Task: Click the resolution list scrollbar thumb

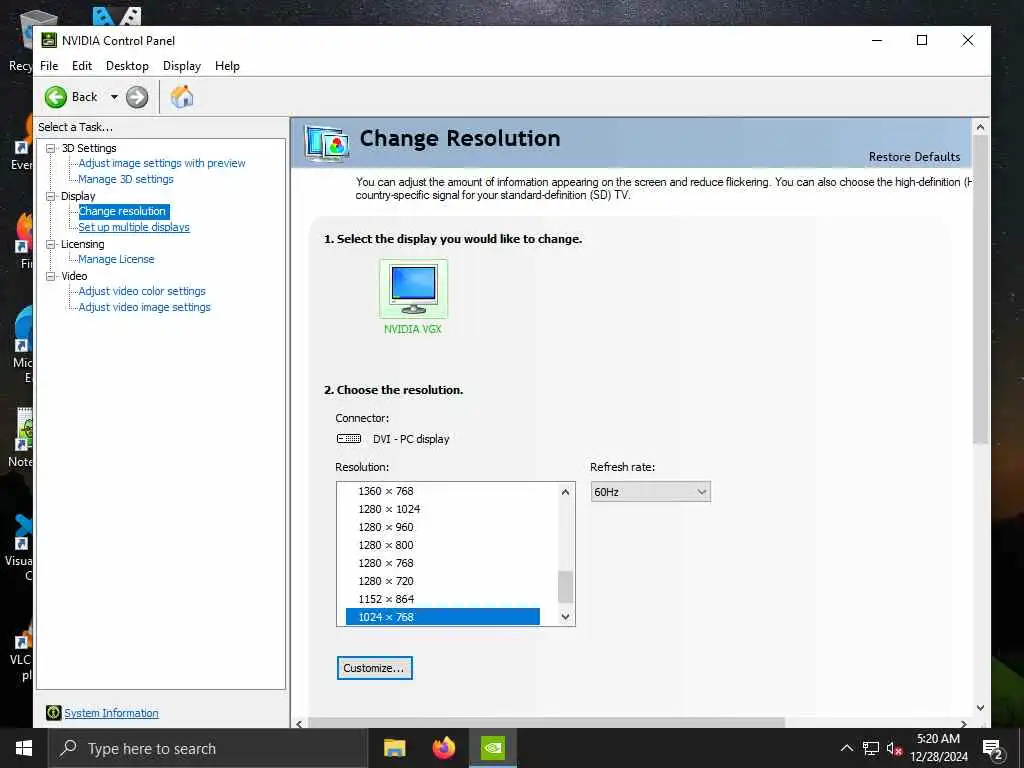Action: (x=566, y=586)
